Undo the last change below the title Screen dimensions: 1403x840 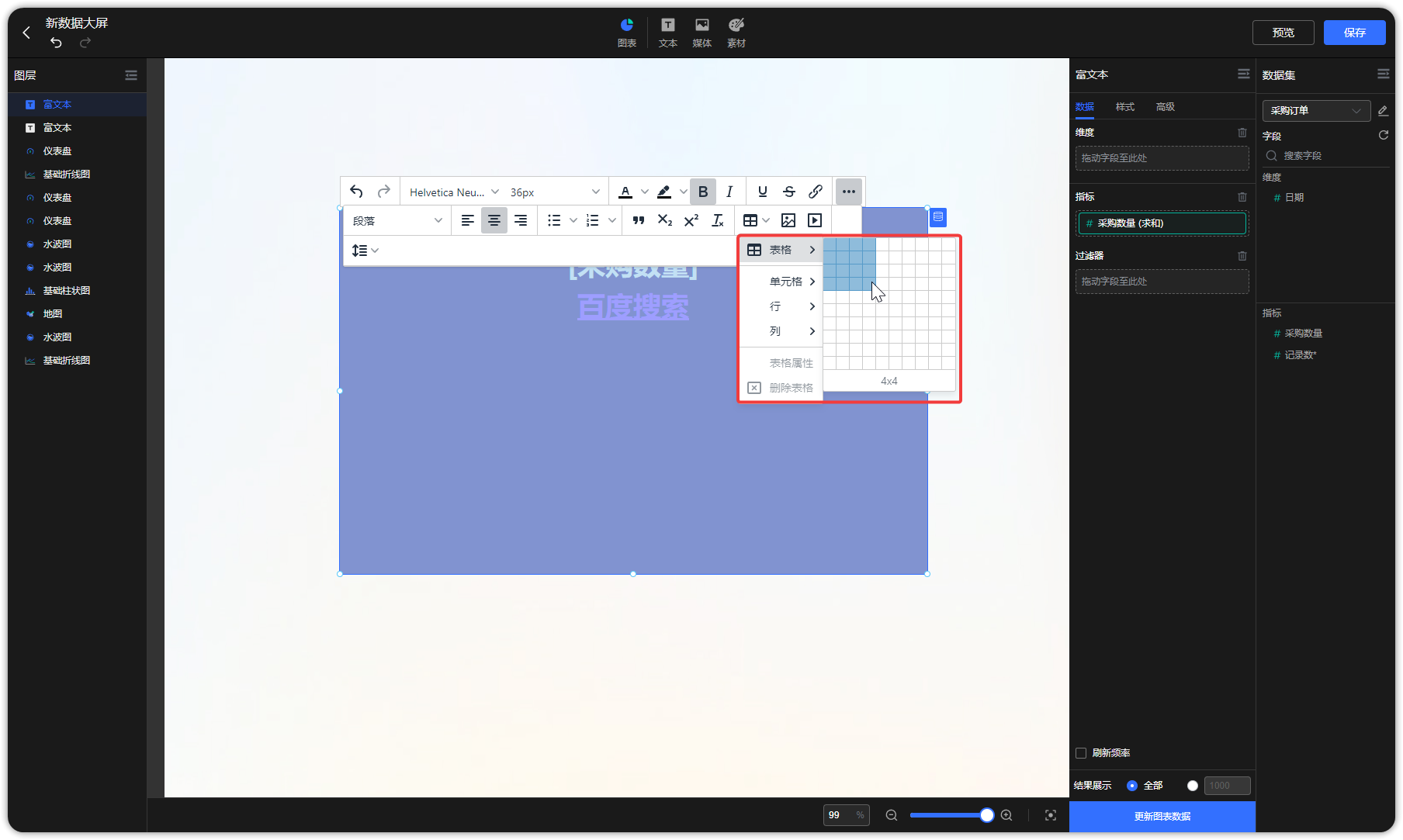56,43
